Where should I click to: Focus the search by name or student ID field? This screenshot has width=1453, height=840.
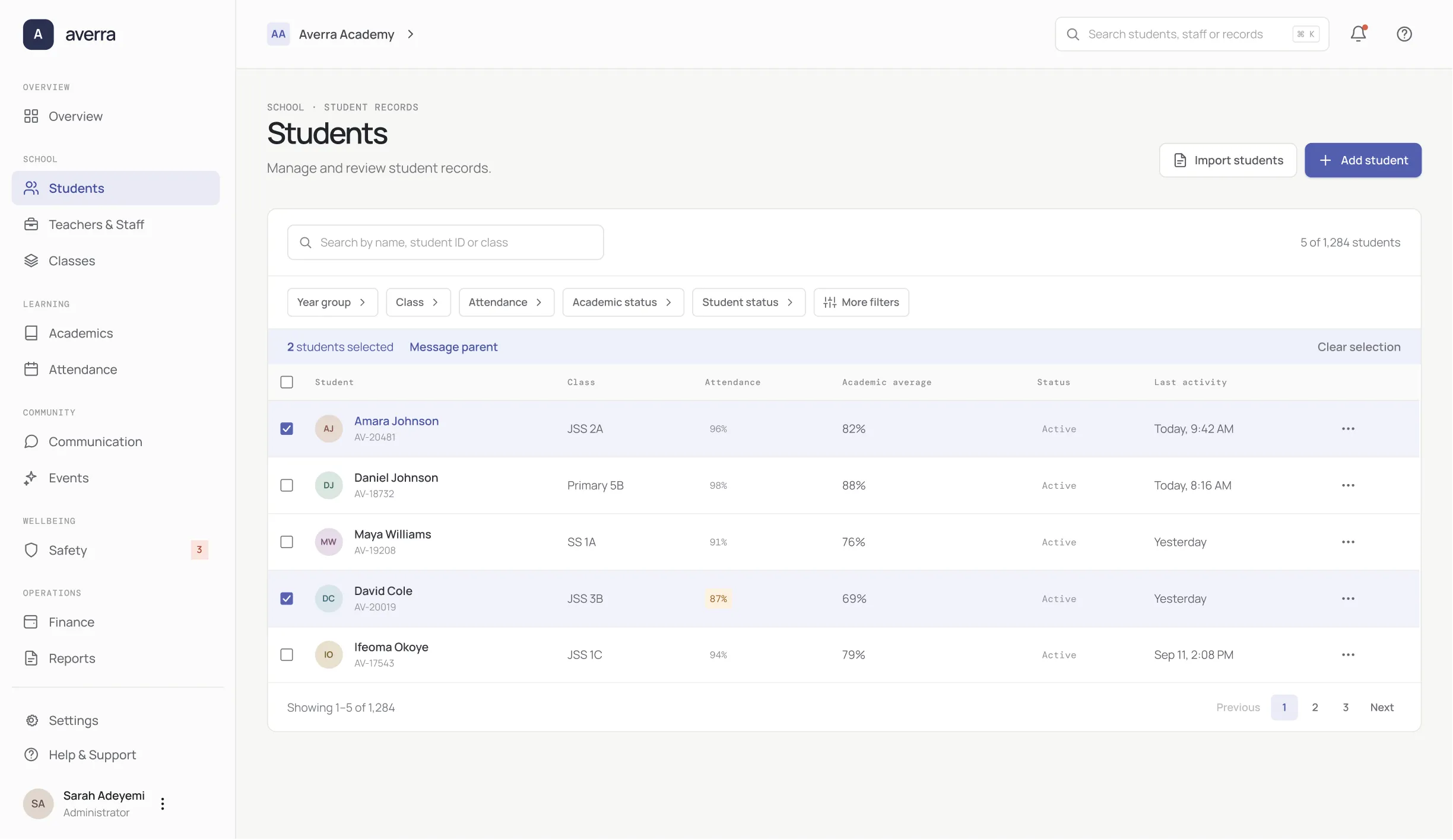(445, 242)
